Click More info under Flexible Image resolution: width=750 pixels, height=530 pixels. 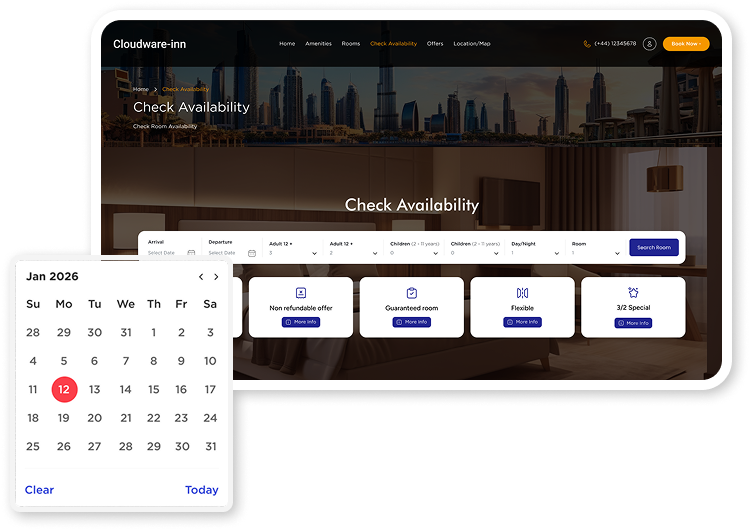coord(522,322)
